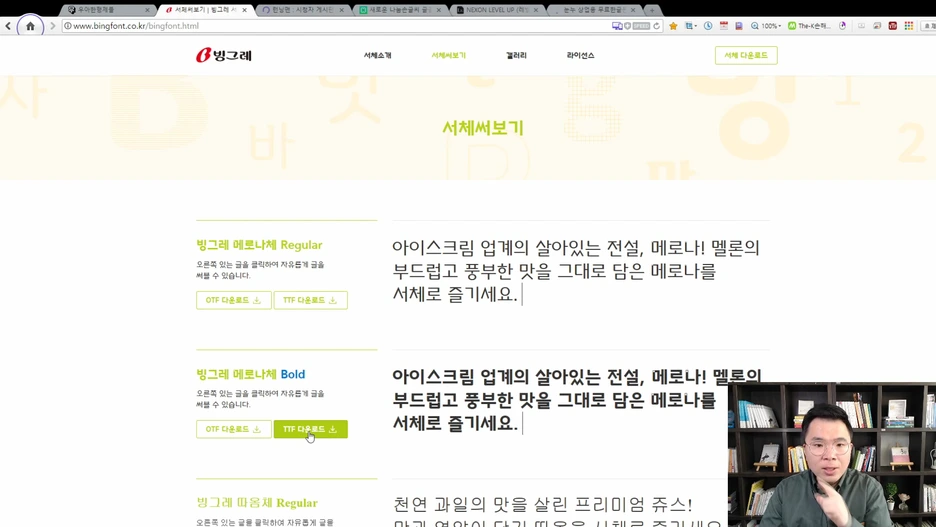
Task: Click the 빙그레 메로나체 Regular heading
Action: tap(259, 245)
